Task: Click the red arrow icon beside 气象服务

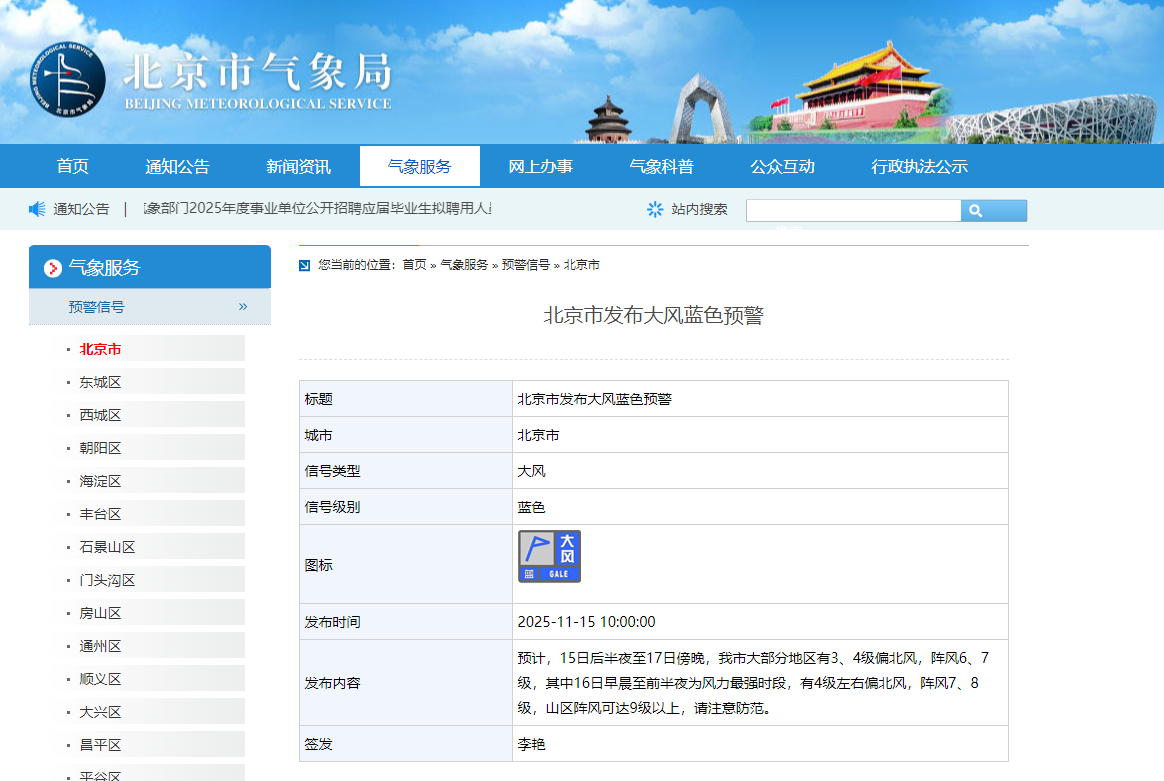Action: click(x=53, y=268)
